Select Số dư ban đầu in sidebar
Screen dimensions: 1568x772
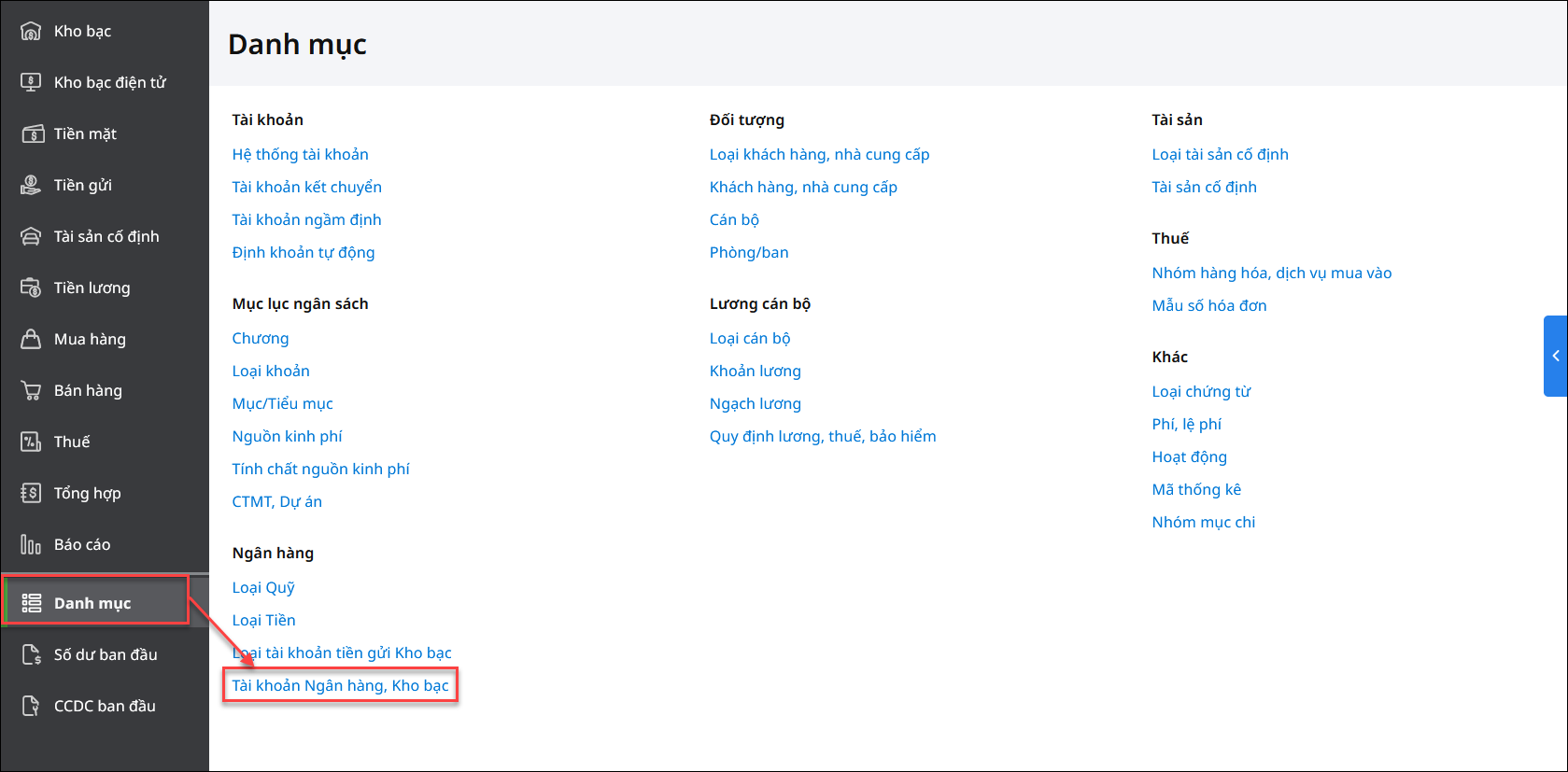click(105, 654)
